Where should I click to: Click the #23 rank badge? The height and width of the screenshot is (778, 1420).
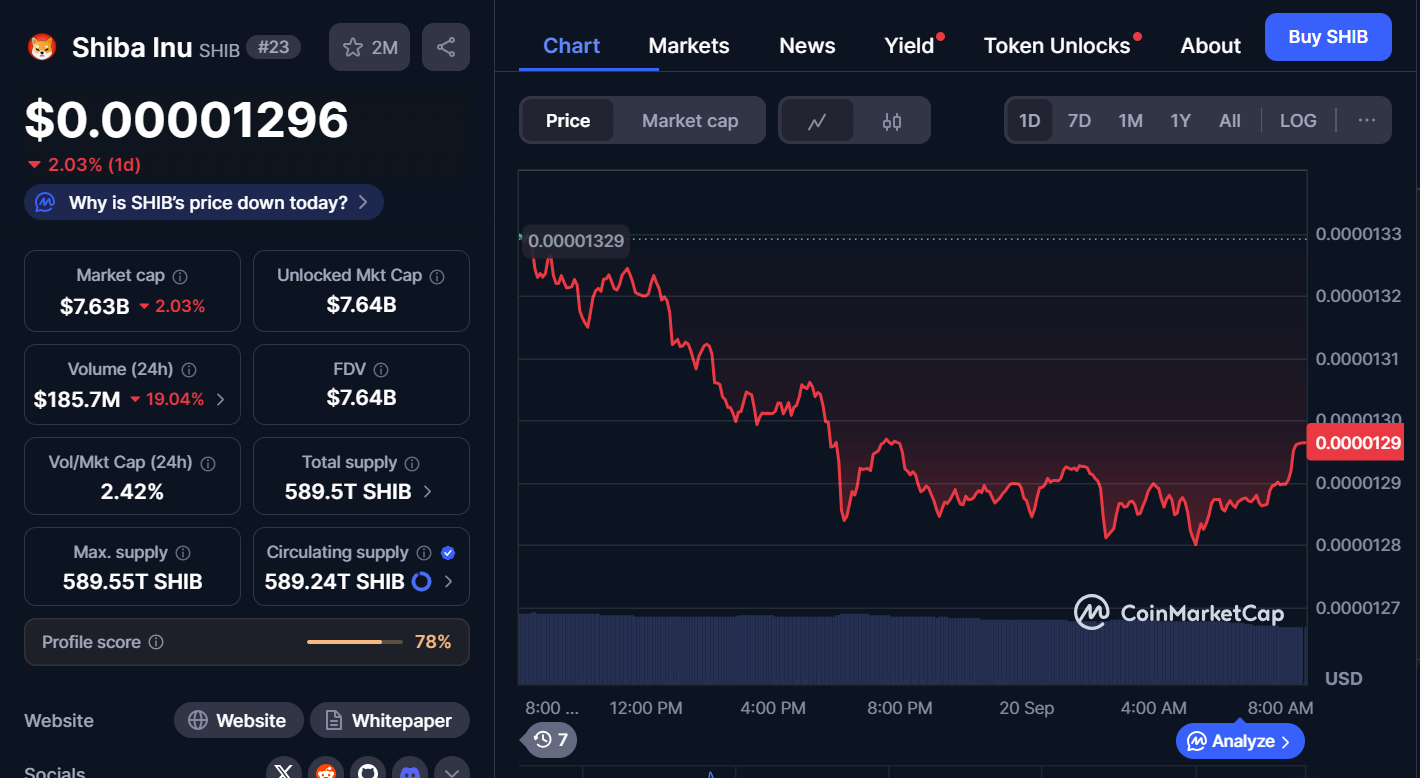[273, 47]
